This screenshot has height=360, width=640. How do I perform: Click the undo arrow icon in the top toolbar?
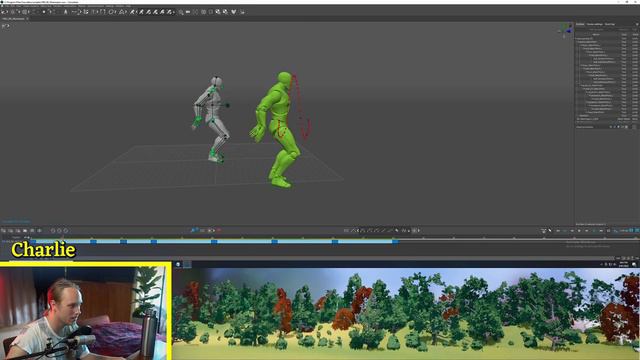point(4,12)
